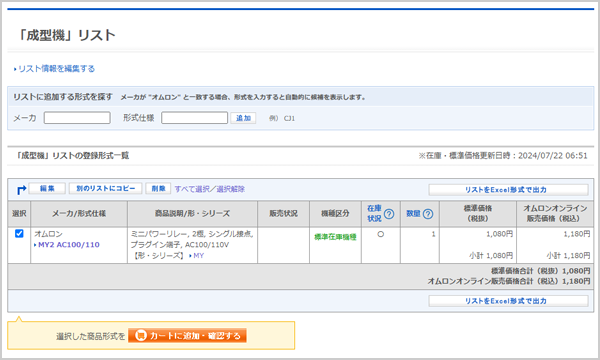Image resolution: width=600 pixels, height=360 pixels.
Task: Click カートに追加・確認する button
Action: (x=187, y=336)
